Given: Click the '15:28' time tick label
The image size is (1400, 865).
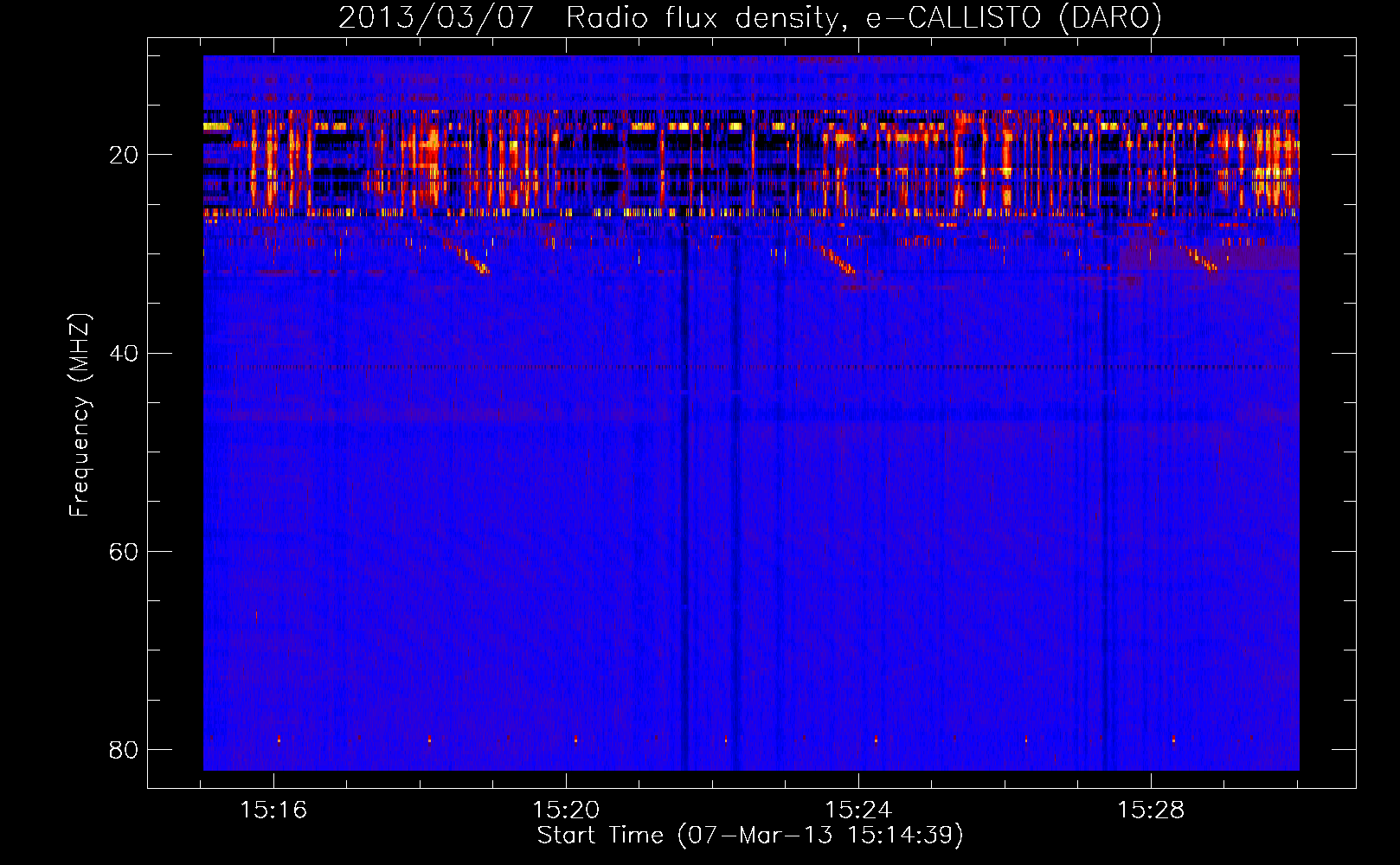Looking at the screenshot, I should pyautogui.click(x=1151, y=811).
